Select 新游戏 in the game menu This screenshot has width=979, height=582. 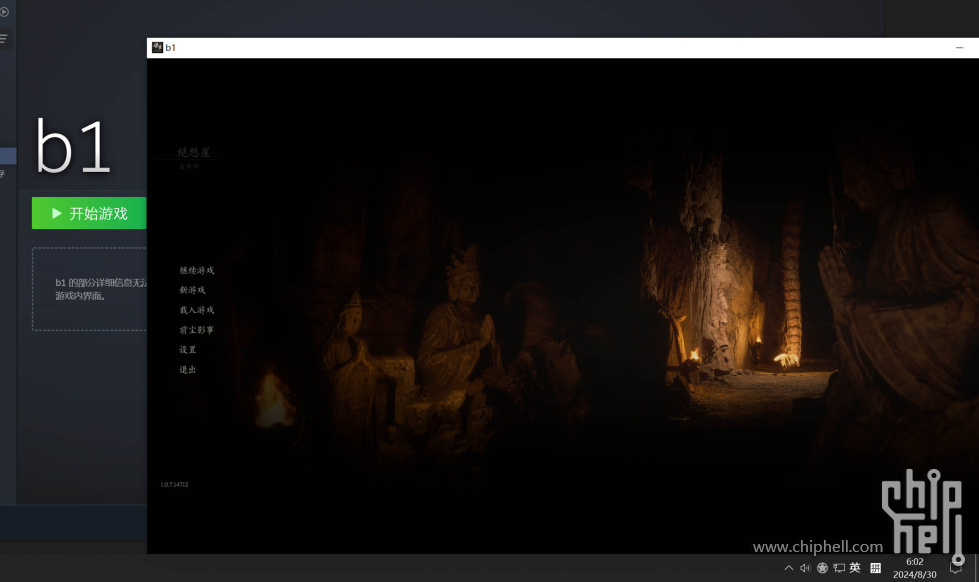(192, 290)
